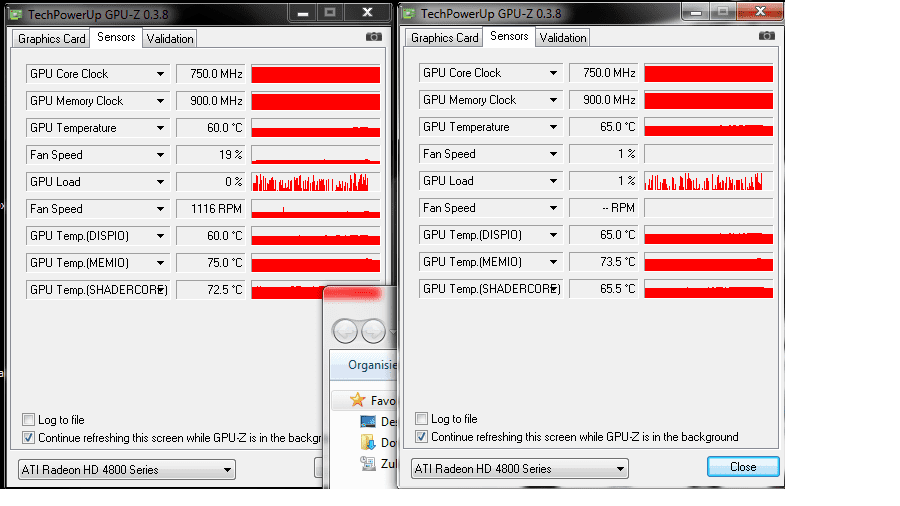Enable Log to file in left GPU-Z window

(29, 419)
